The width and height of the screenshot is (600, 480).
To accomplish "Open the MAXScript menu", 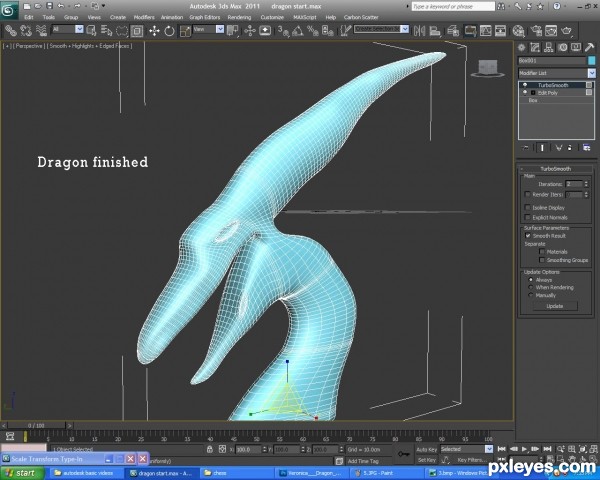I will tap(305, 17).
